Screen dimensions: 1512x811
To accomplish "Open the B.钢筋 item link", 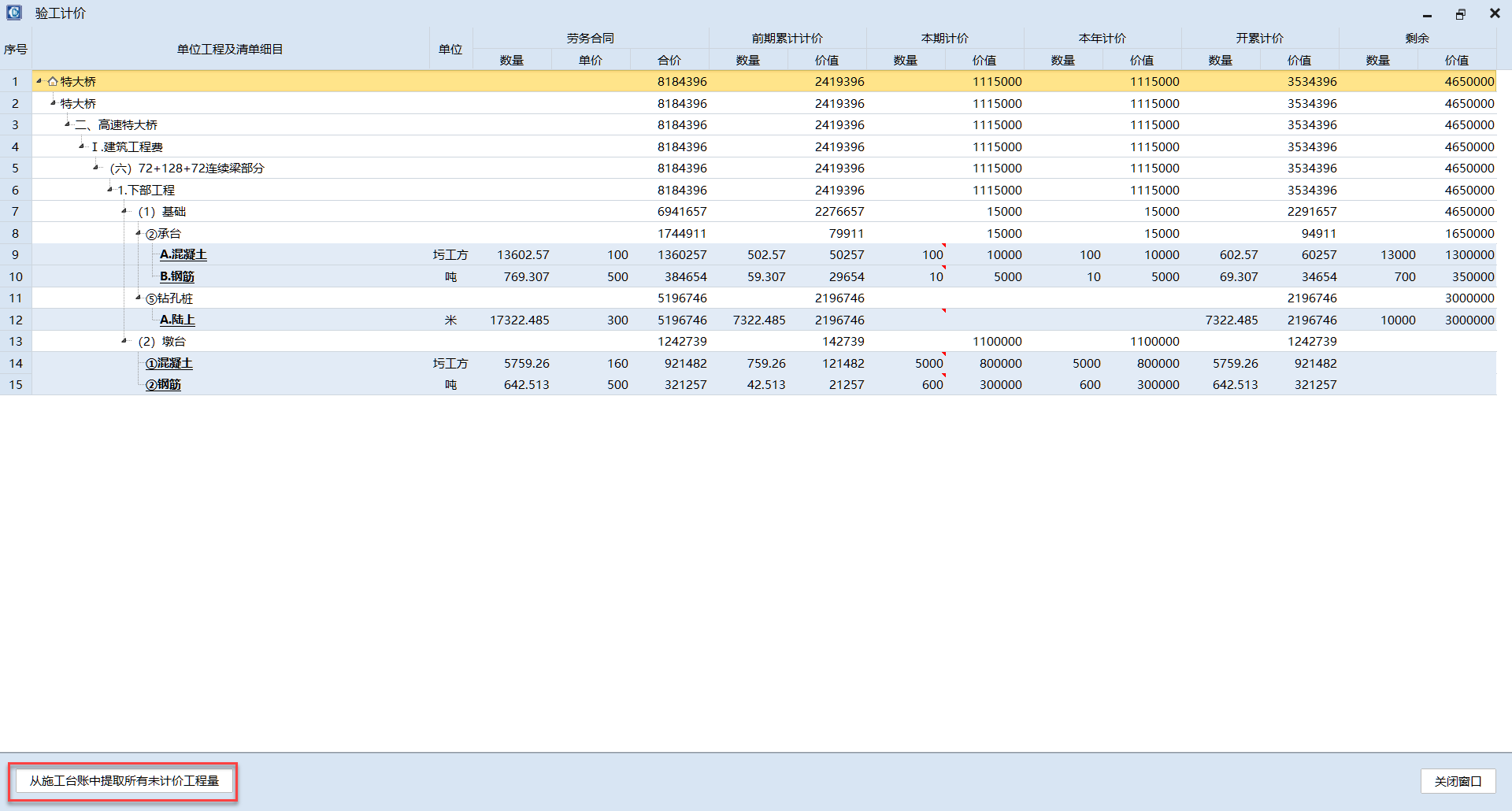I will [x=176, y=276].
